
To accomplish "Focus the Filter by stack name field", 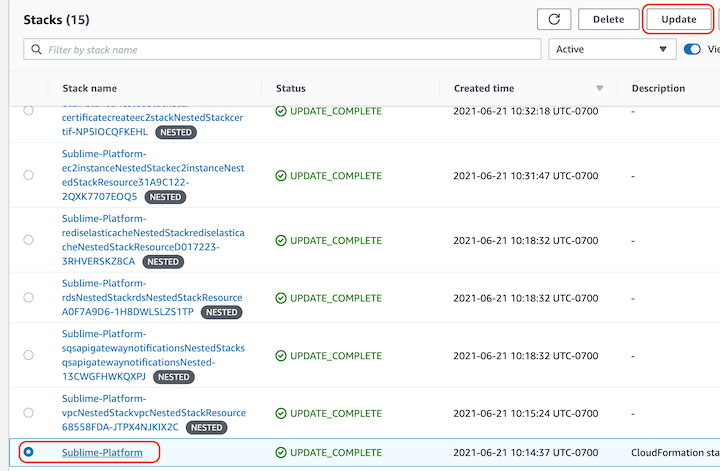I will click(282, 49).
